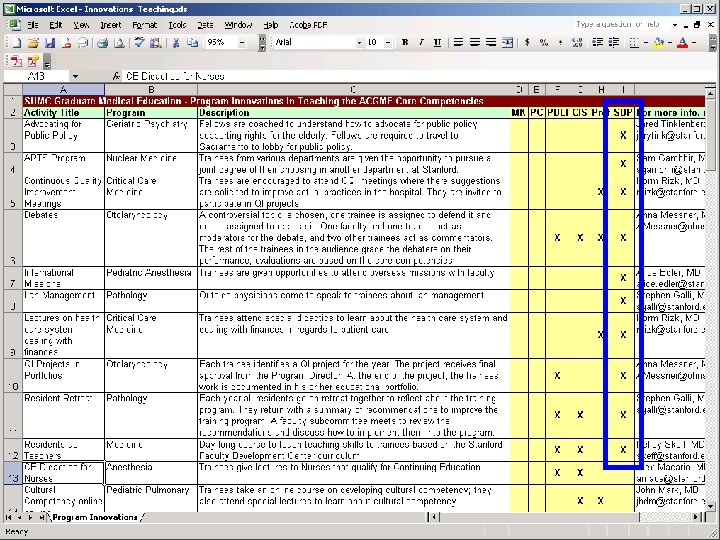
Task: Expand Formatting toolbar options chevron
Action: [713, 43]
